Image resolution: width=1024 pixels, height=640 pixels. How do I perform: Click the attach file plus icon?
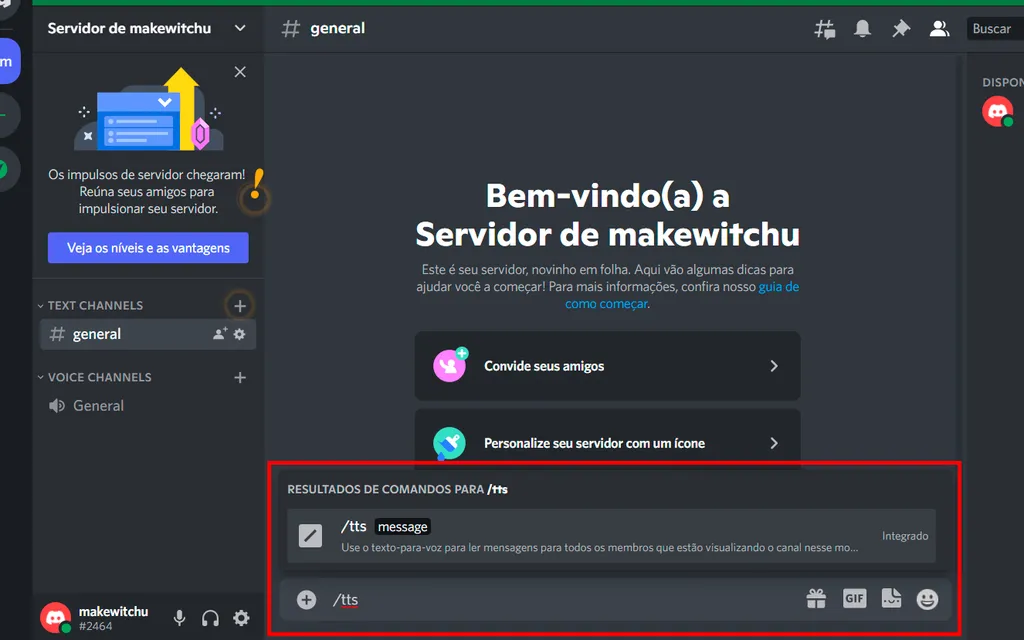point(306,598)
